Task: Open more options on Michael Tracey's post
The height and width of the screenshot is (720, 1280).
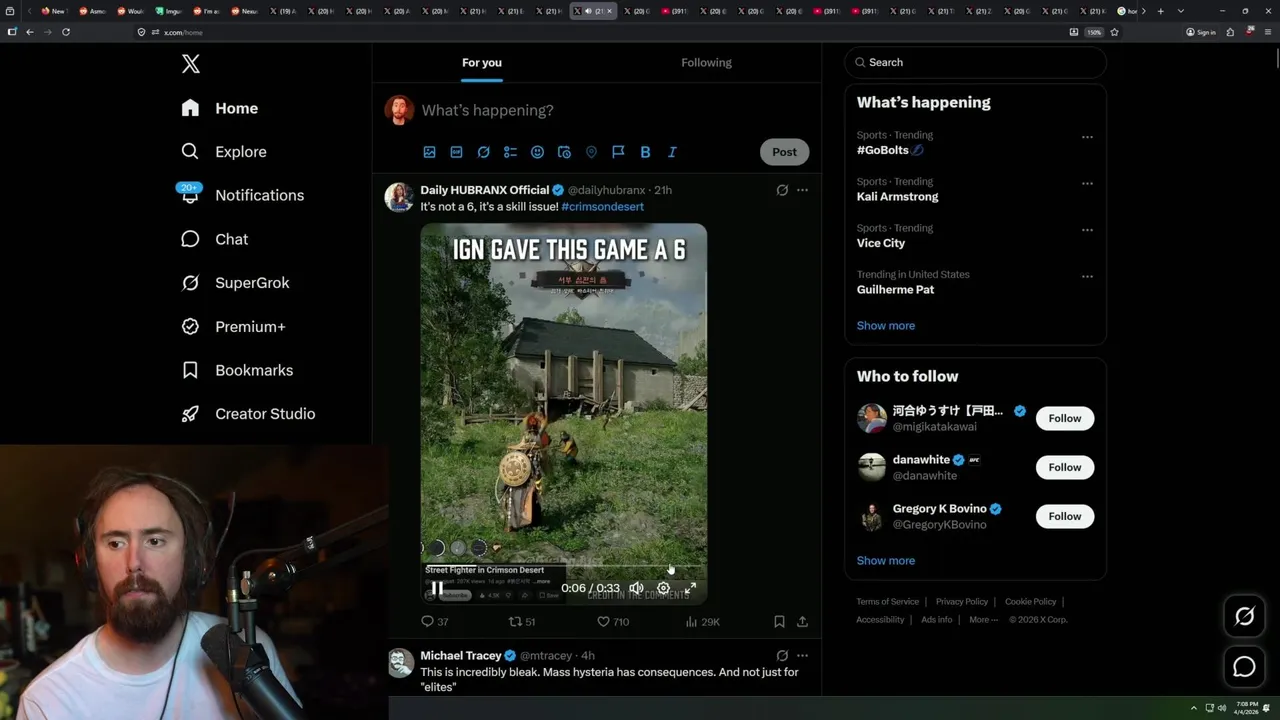Action: coord(802,656)
